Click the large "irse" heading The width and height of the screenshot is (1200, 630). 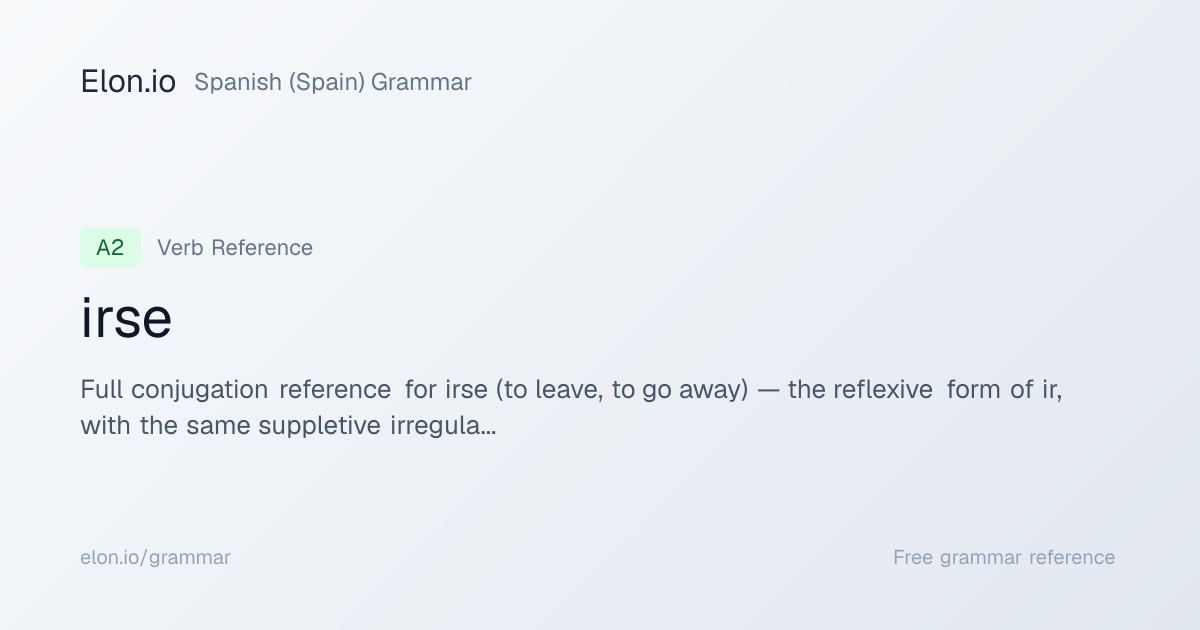(126, 319)
